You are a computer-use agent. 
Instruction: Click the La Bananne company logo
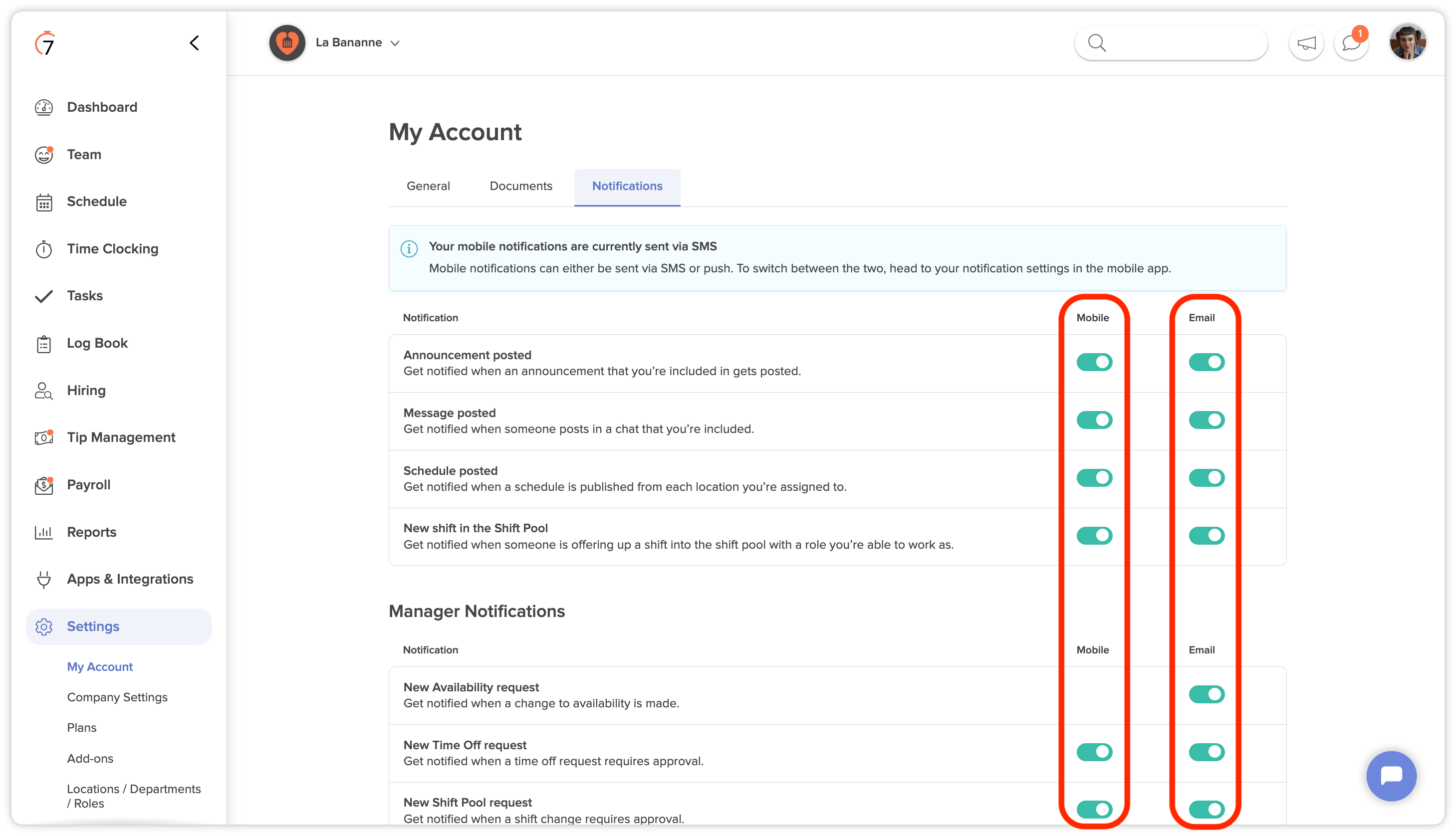click(287, 43)
